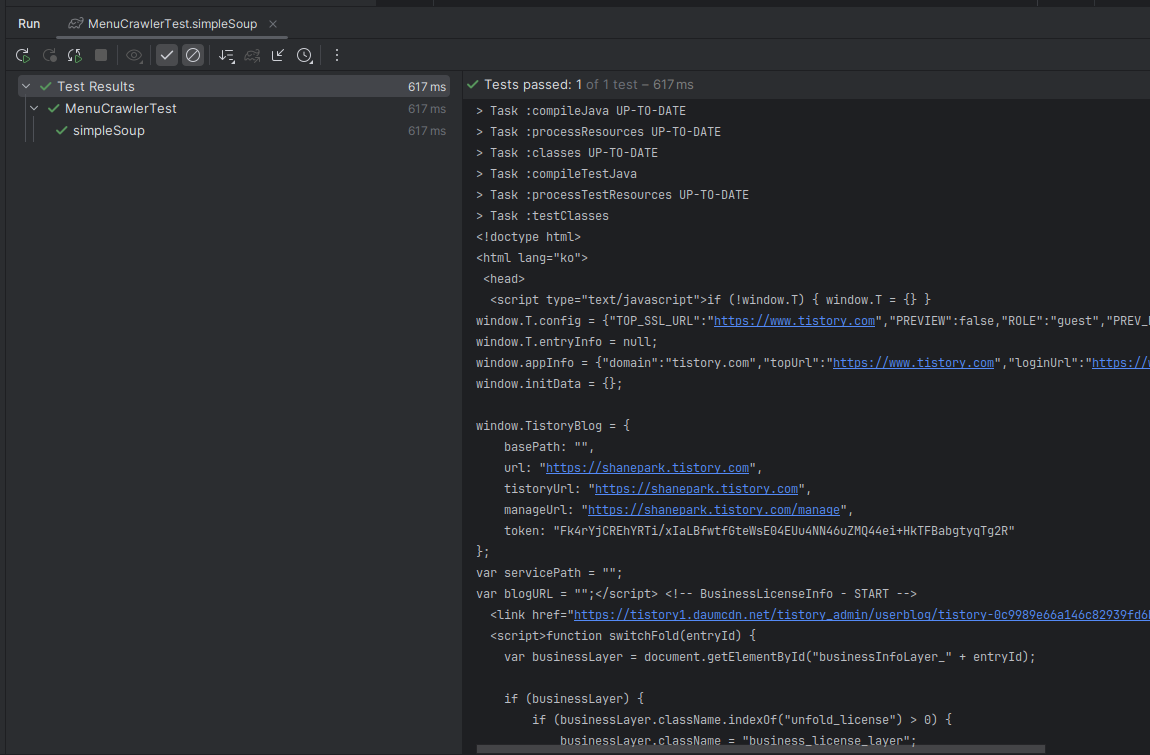Select the simpleSoup test row
Screen dimensions: 1150x755
234,131
